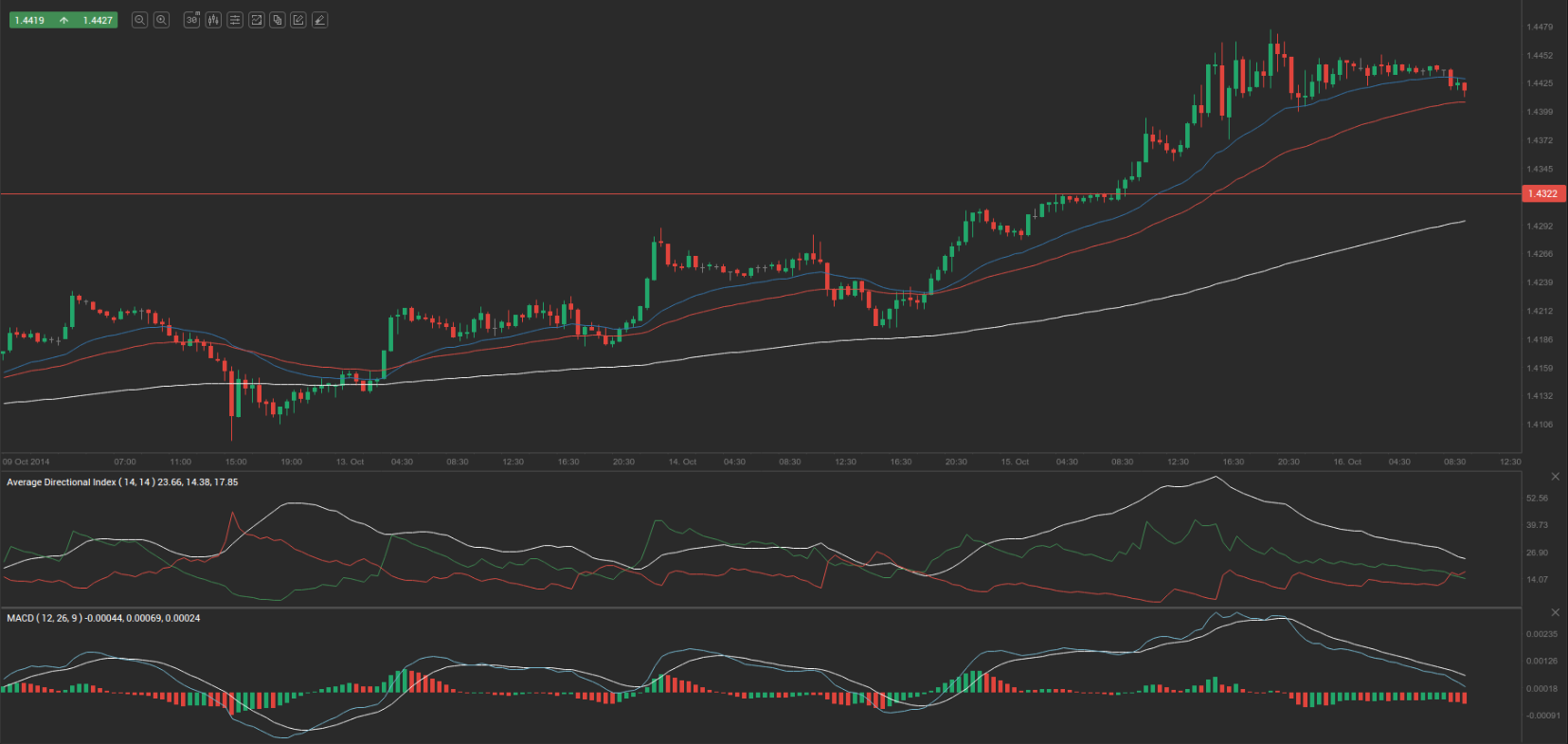Click the 1.4479 value on price axis
Image resolution: width=1568 pixels, height=744 pixels.
coord(1540,27)
